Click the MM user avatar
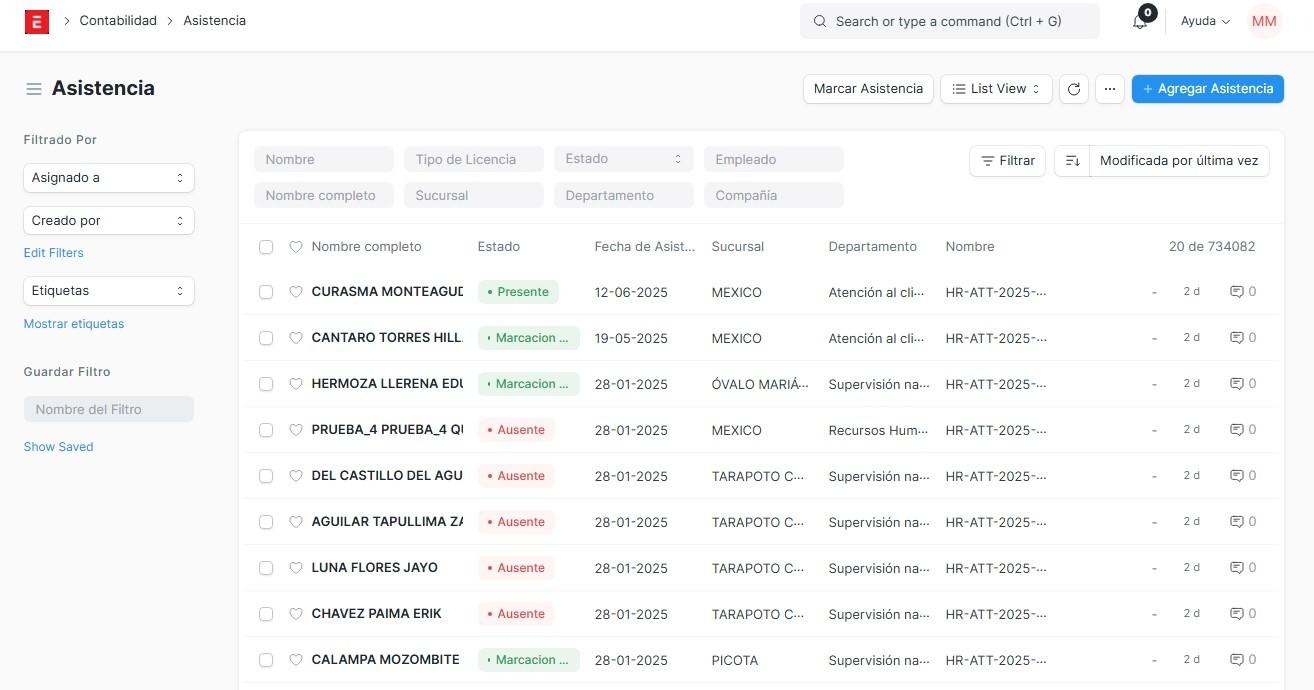Image resolution: width=1314 pixels, height=690 pixels. click(1264, 21)
